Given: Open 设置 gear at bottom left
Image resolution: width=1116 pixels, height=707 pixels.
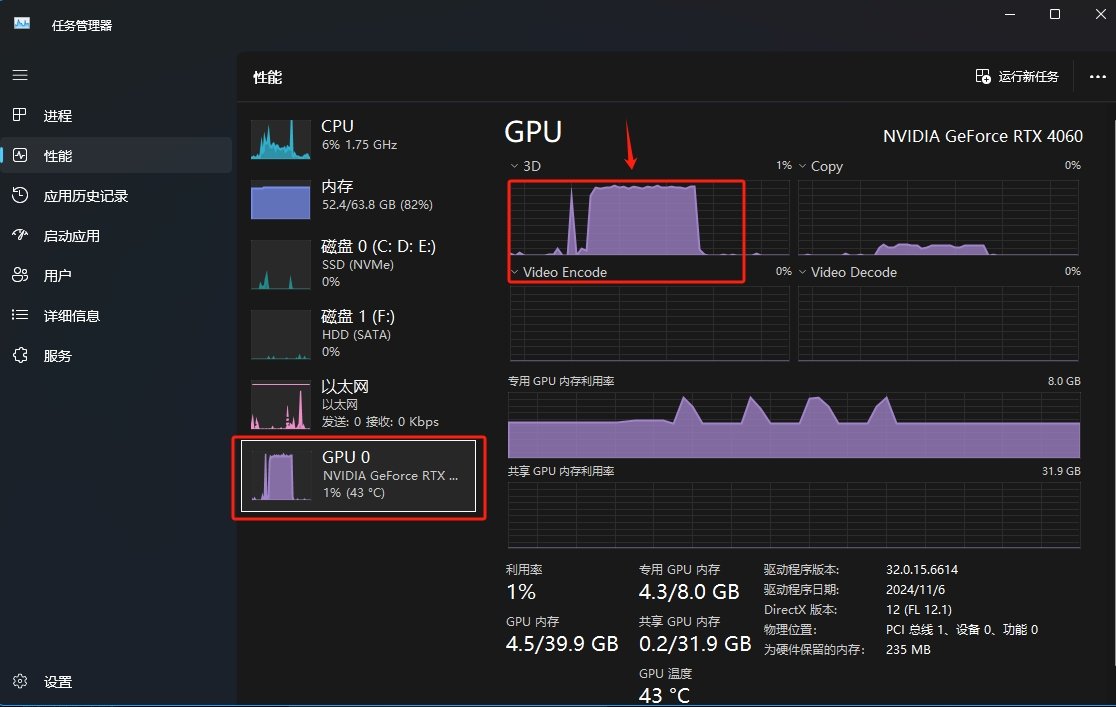Looking at the screenshot, I should [x=20, y=682].
